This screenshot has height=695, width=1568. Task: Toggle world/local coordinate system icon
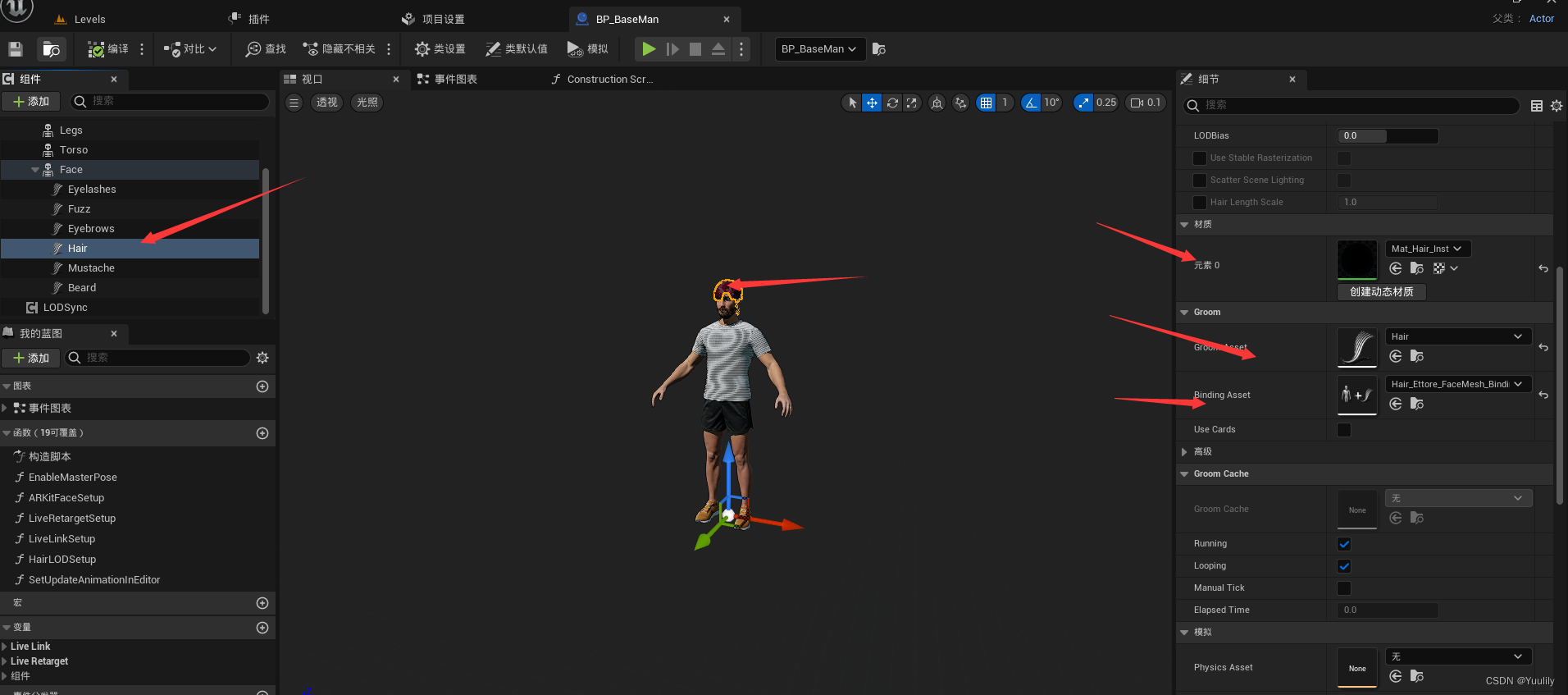[x=937, y=103]
